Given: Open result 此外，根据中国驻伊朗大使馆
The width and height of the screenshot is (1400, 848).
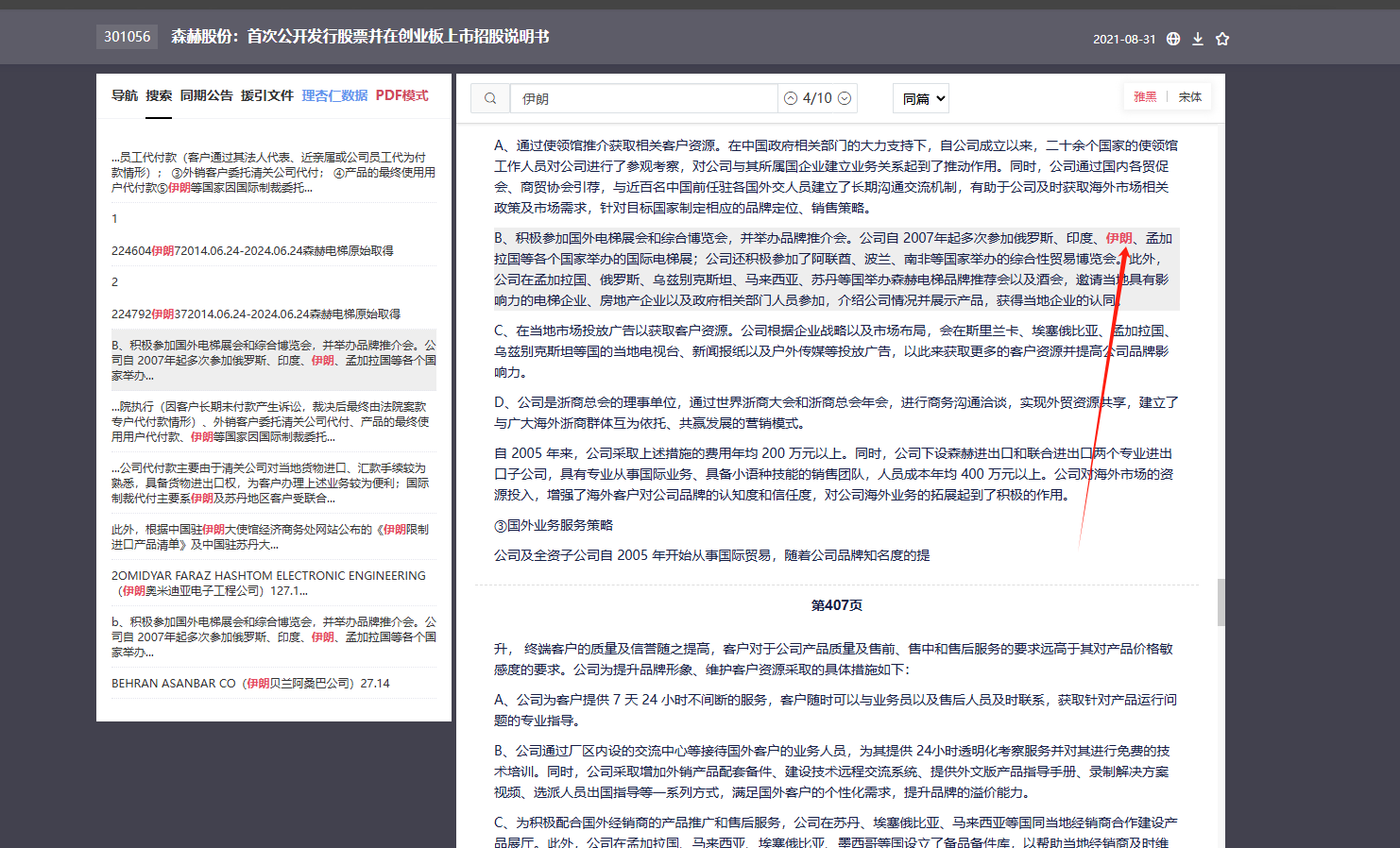Looking at the screenshot, I should (274, 536).
